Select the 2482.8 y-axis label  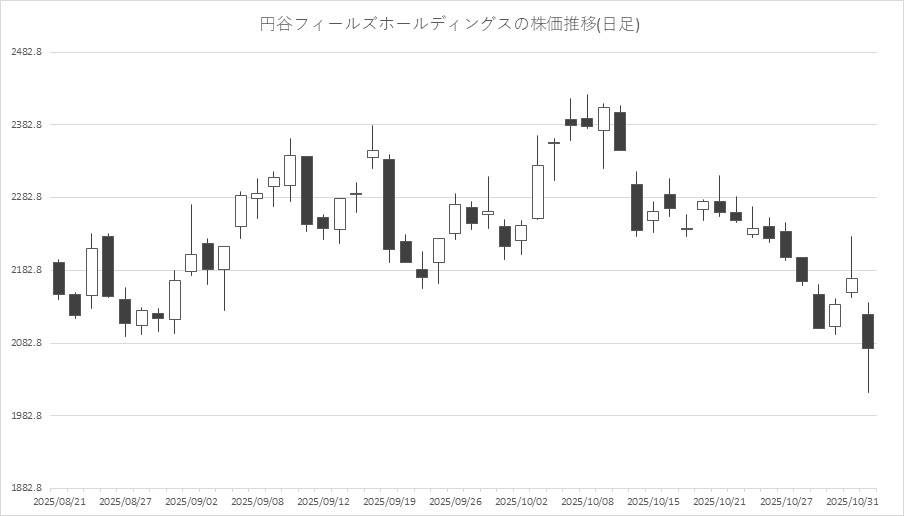click(x=25, y=52)
